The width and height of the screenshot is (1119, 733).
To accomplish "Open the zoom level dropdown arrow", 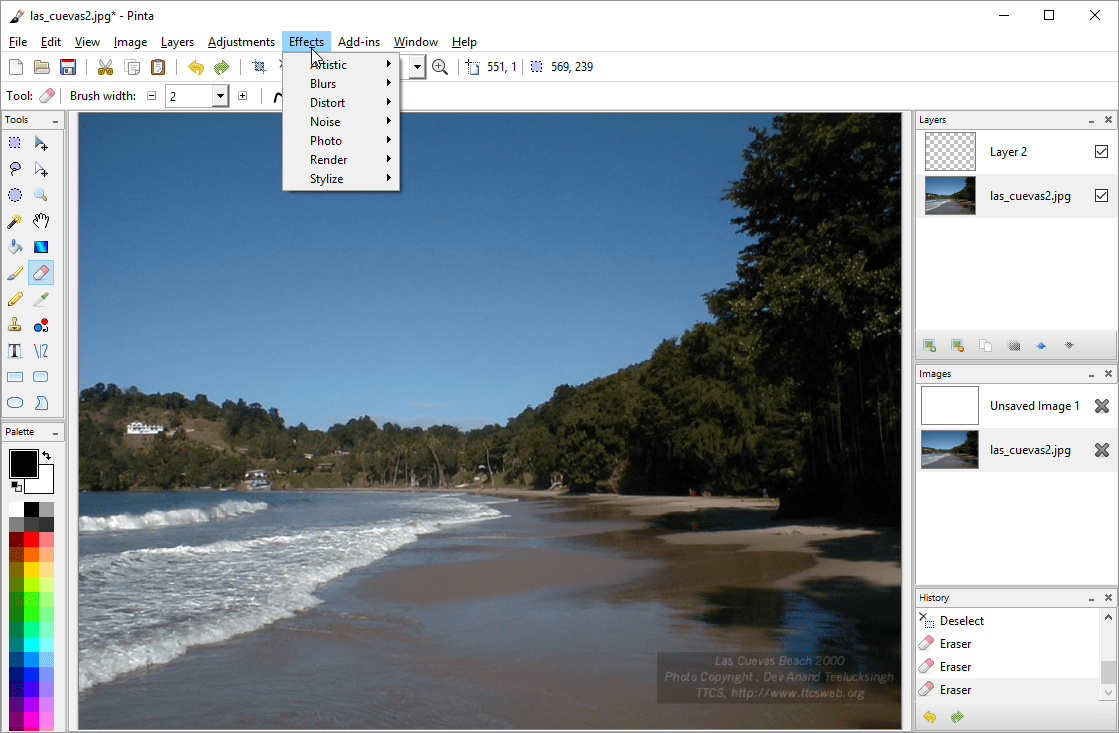I will [x=416, y=67].
